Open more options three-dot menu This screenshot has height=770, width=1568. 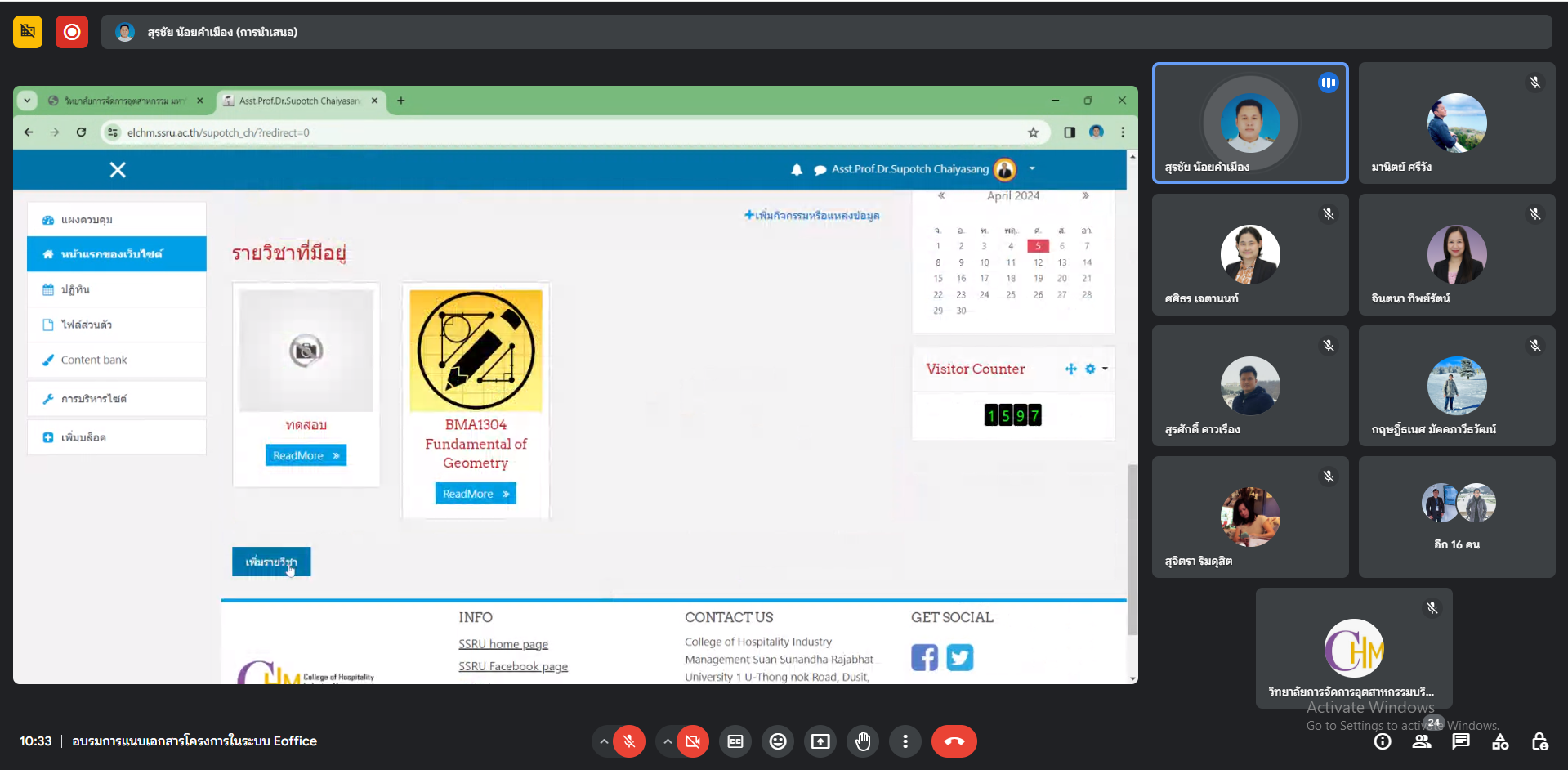pyautogui.click(x=905, y=741)
